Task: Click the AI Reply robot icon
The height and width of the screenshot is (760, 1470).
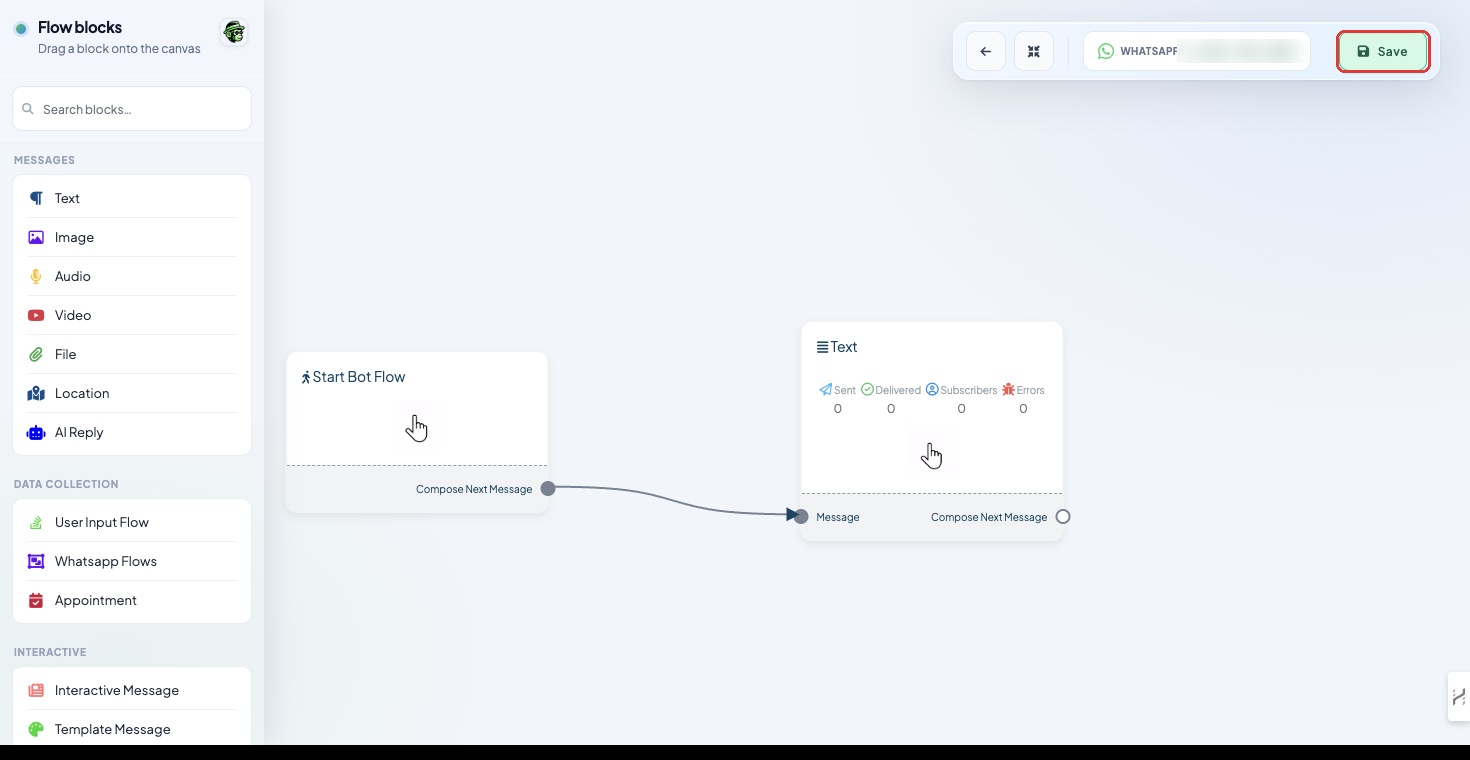Action: click(36, 432)
